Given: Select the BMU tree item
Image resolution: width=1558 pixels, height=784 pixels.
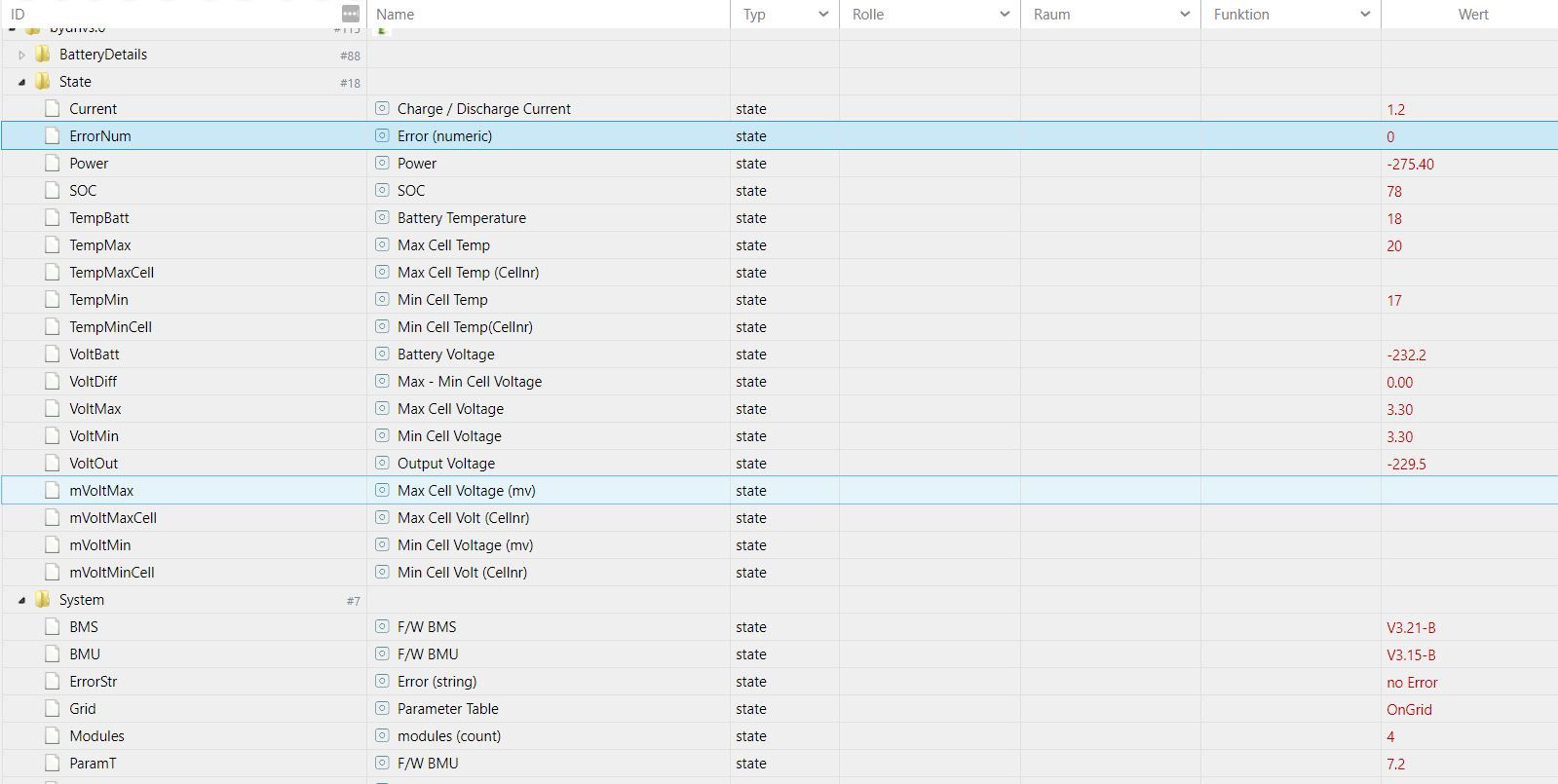Looking at the screenshot, I should click(85, 654).
